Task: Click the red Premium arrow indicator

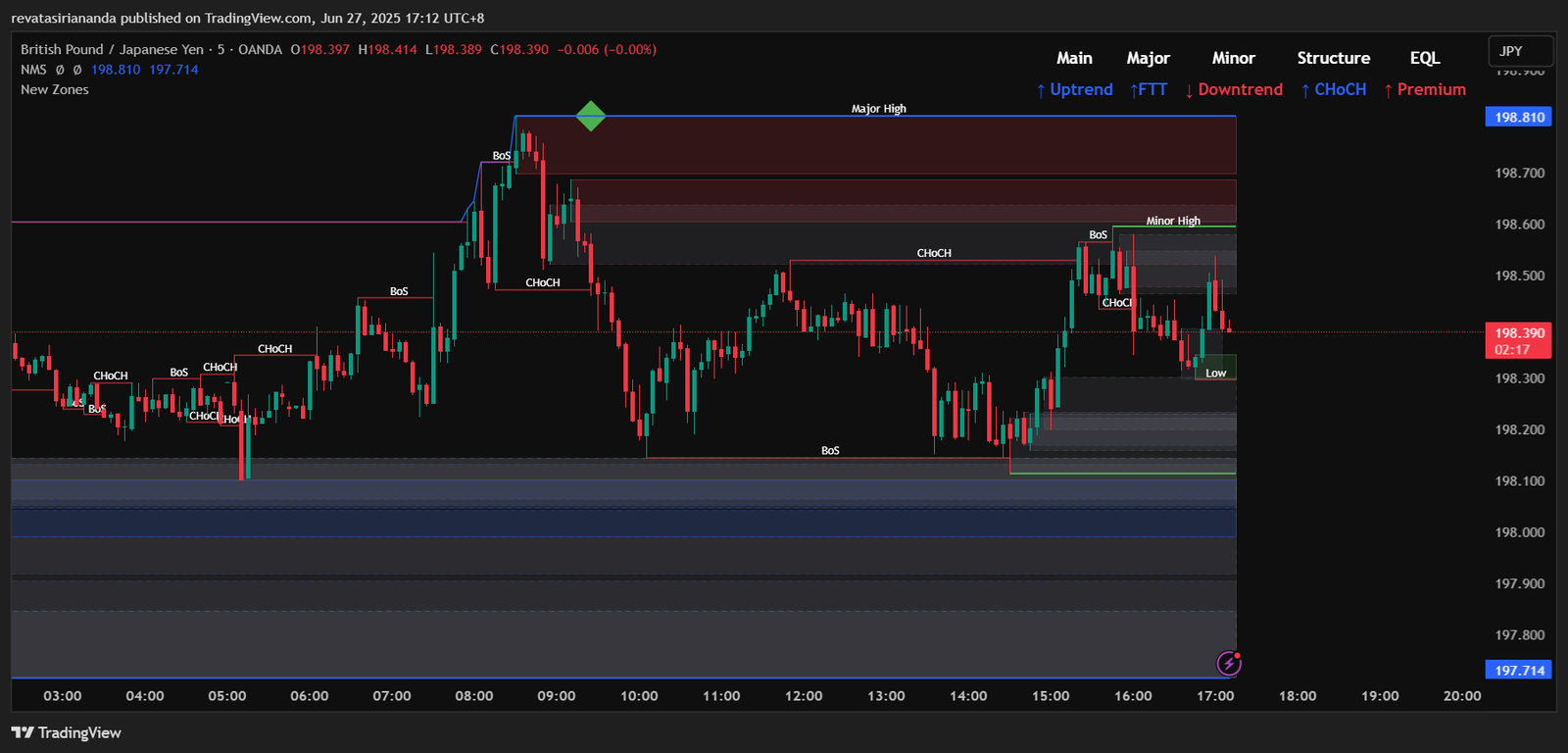Action: click(x=1424, y=89)
